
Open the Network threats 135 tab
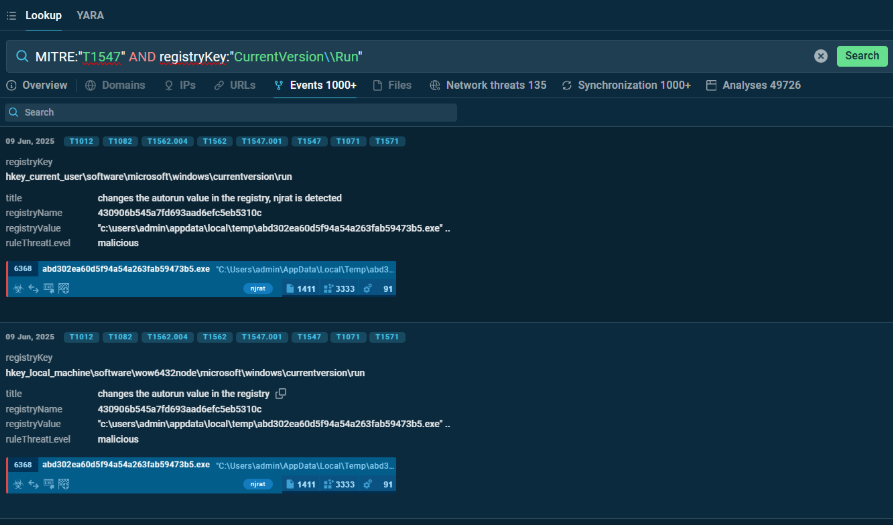pyautogui.click(x=488, y=86)
